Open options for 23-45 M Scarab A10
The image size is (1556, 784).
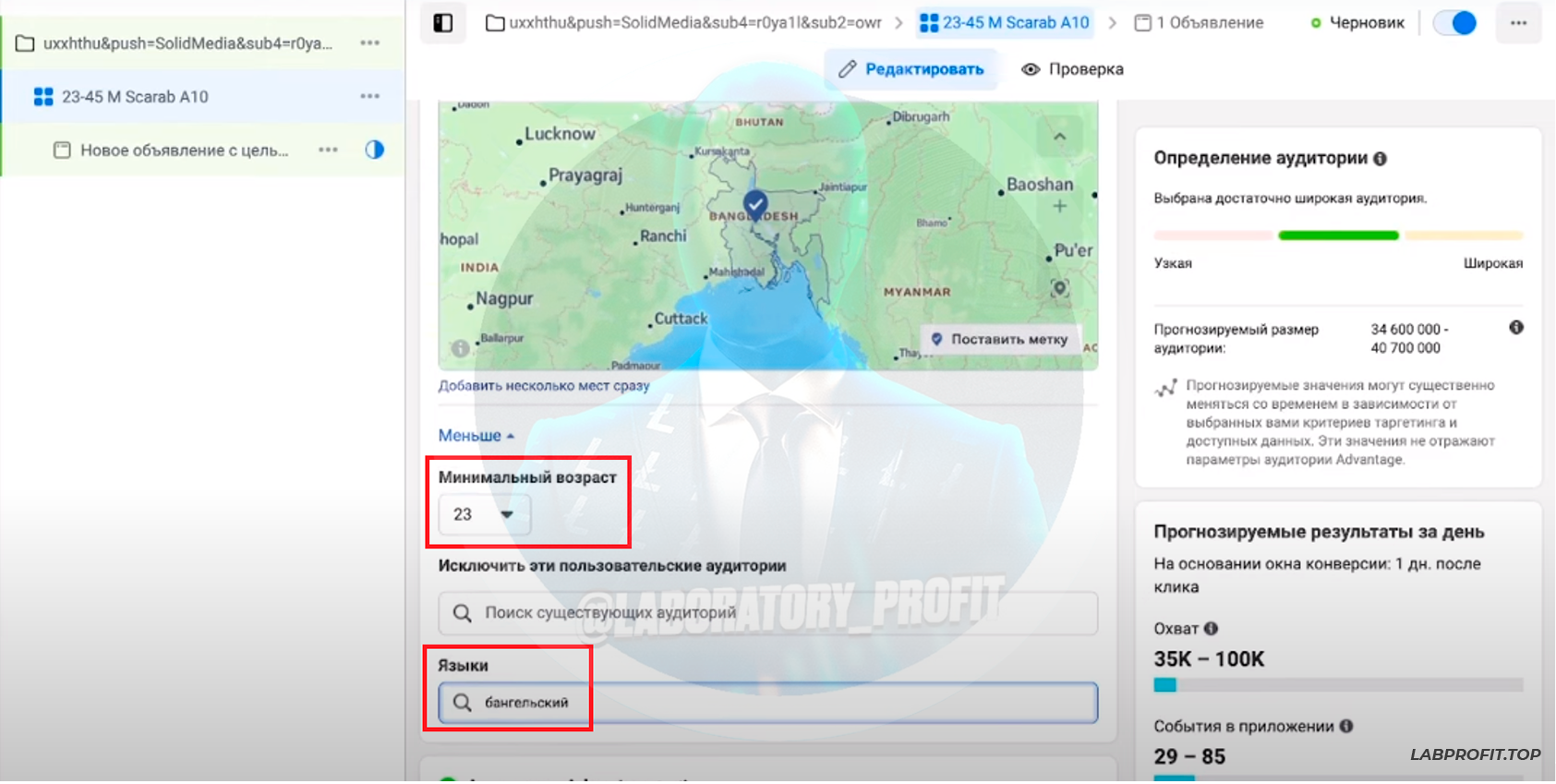point(370,97)
